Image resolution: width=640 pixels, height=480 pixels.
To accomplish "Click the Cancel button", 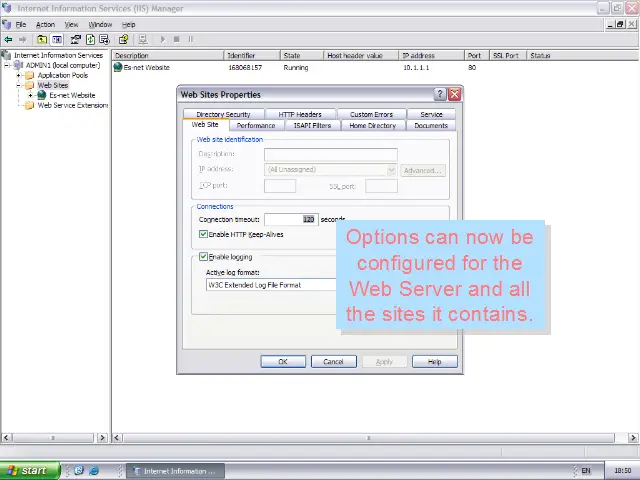I will pyautogui.click(x=333, y=362).
